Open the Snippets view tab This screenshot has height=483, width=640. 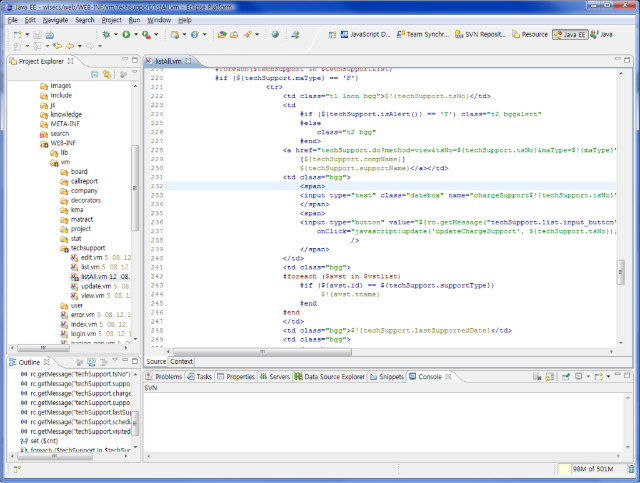click(x=387, y=376)
